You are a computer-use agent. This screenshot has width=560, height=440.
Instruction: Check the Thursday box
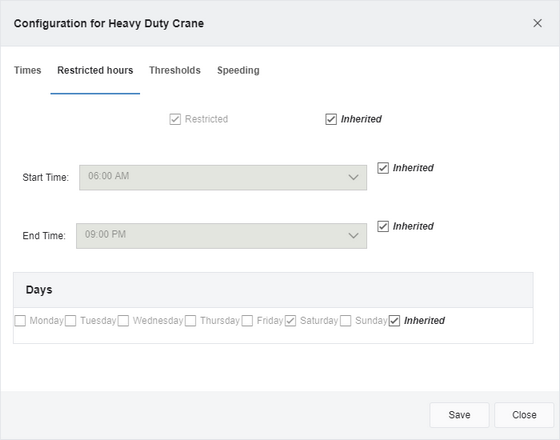click(x=190, y=321)
